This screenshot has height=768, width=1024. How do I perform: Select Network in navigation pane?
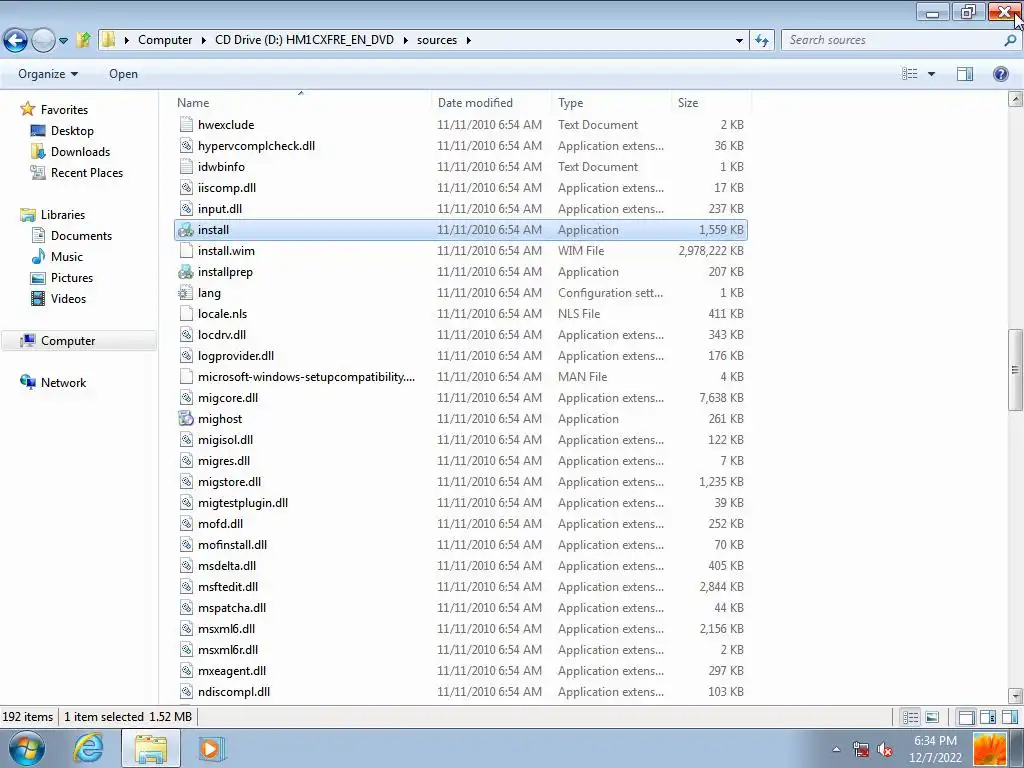[63, 383]
